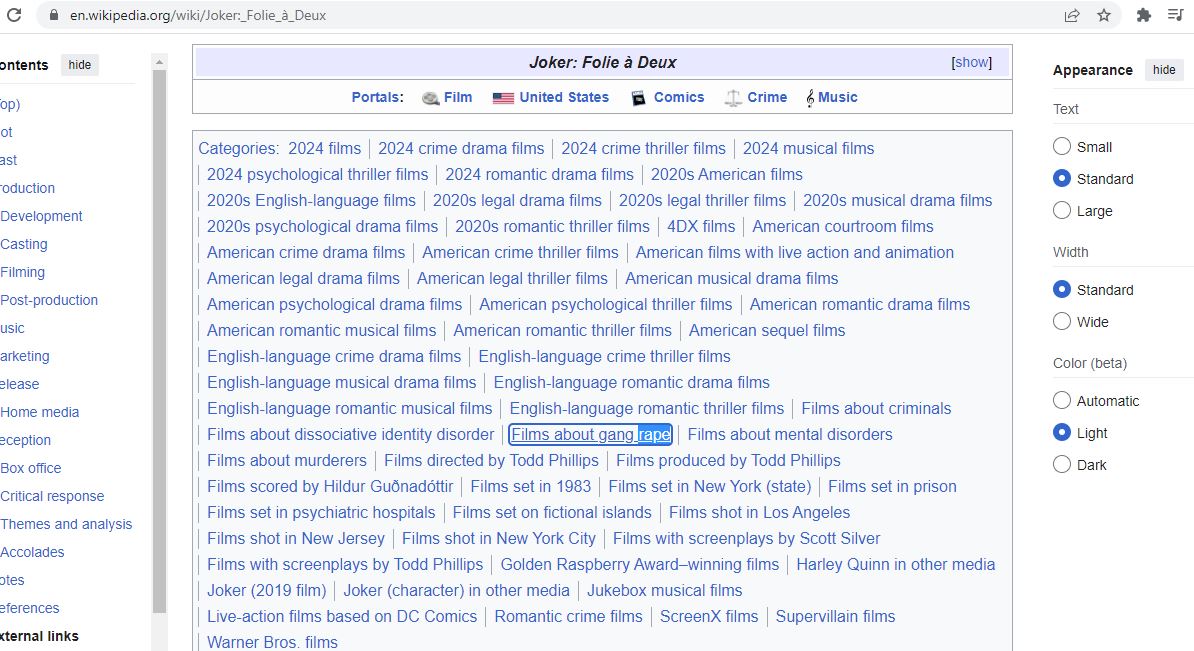Bookmark this page with the star icon
The width and height of the screenshot is (1194, 651).
point(1104,15)
